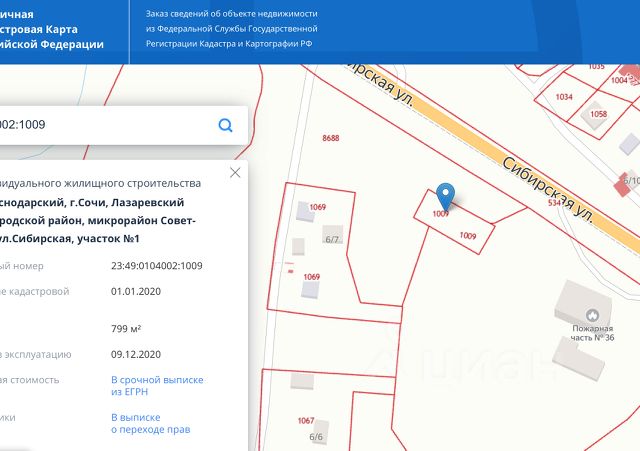Click the building labeled 6/6
This screenshot has height=451, width=640.
(x=317, y=437)
